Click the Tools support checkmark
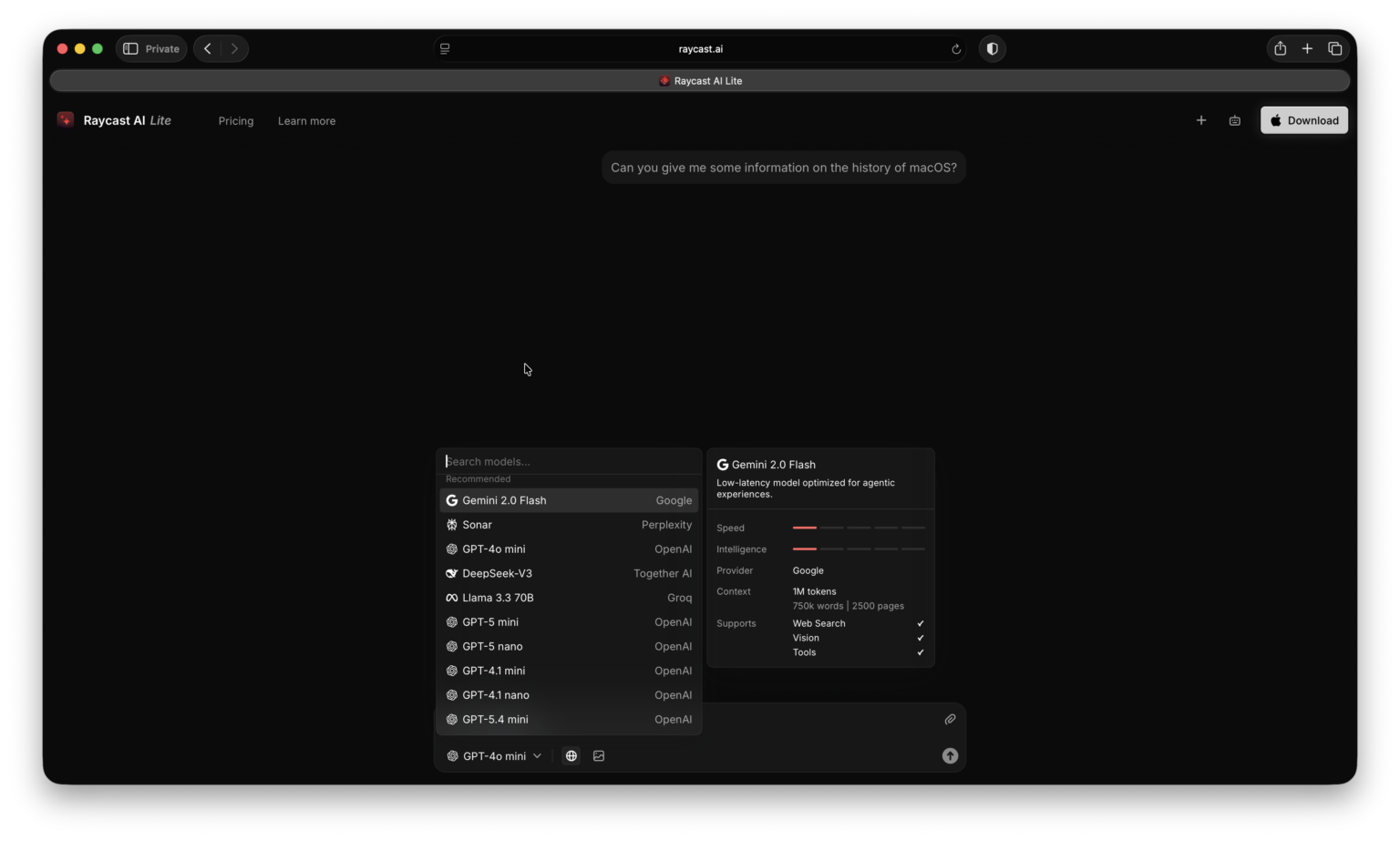This screenshot has height=841, width=1400. tap(921, 652)
